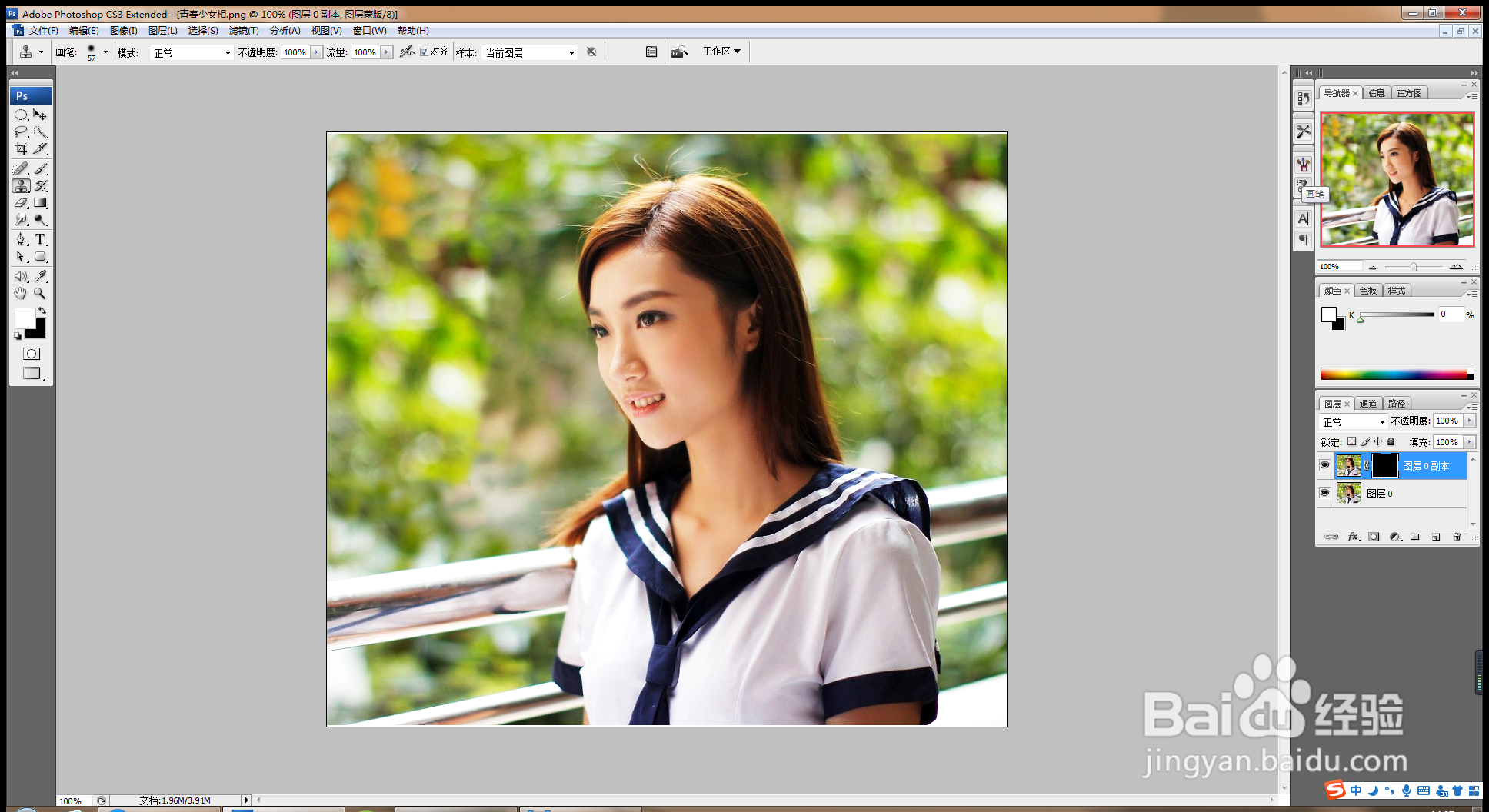Select the Rounded Rectangle shape tool
This screenshot has height=812, width=1489.
[41, 257]
